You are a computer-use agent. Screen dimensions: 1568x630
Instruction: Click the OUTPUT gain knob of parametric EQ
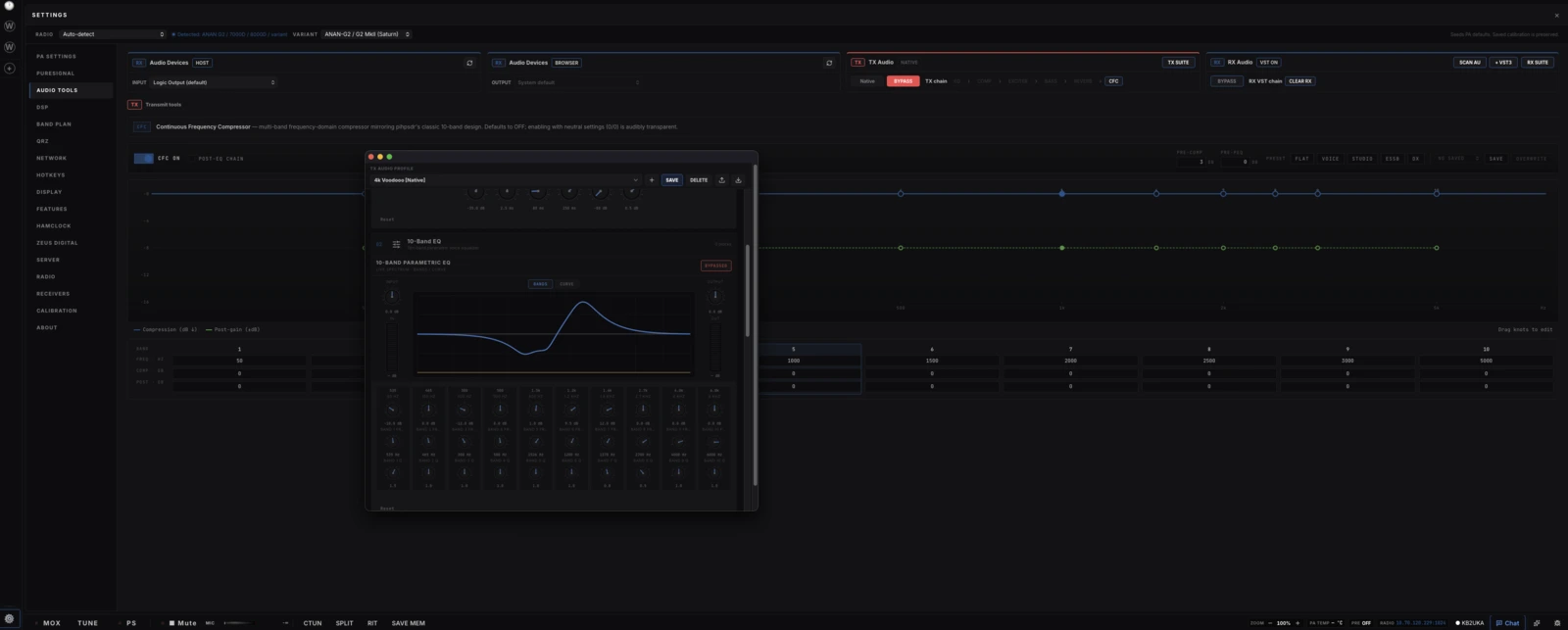pyautogui.click(x=714, y=295)
